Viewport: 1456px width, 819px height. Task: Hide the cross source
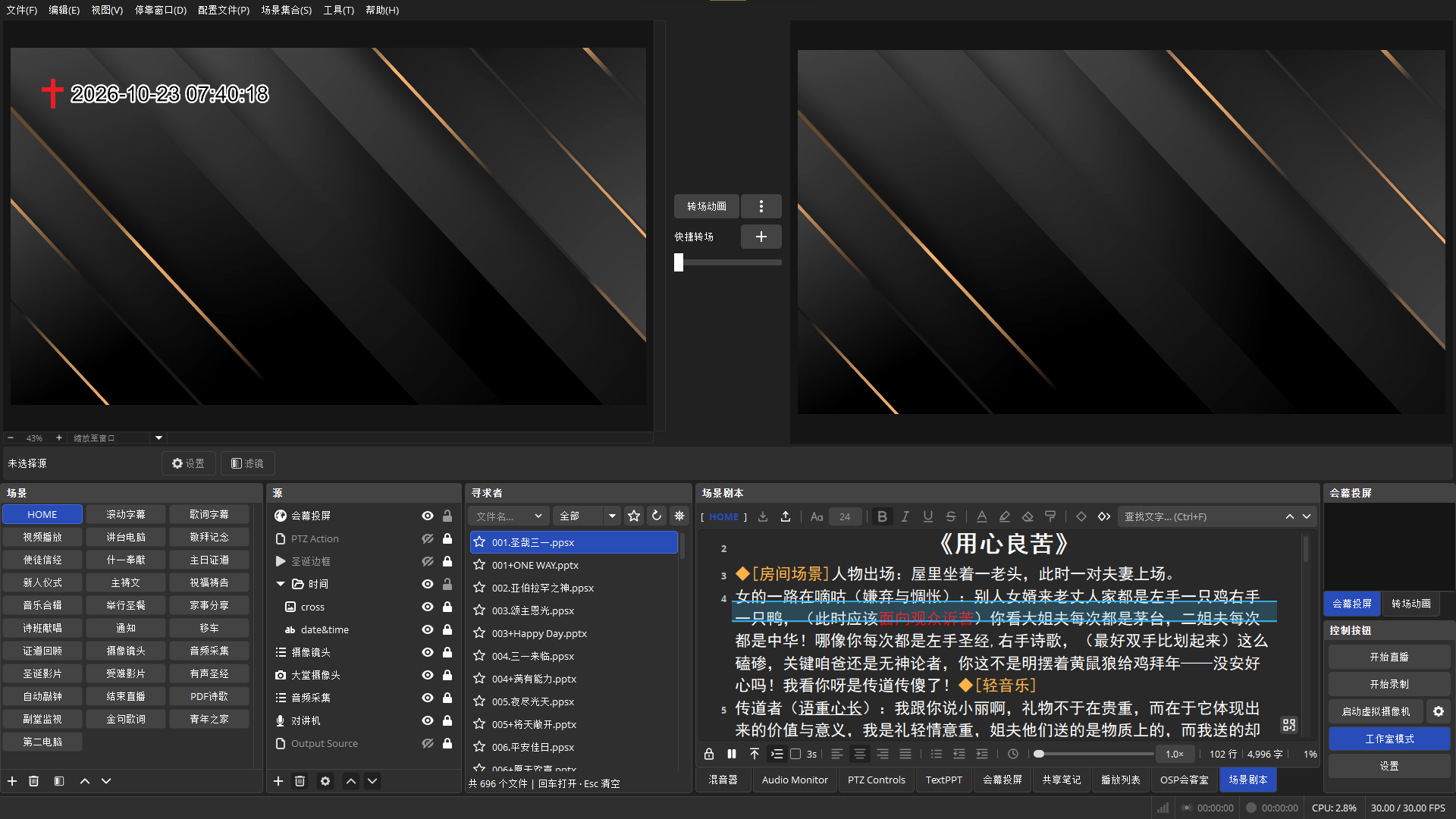pos(428,607)
